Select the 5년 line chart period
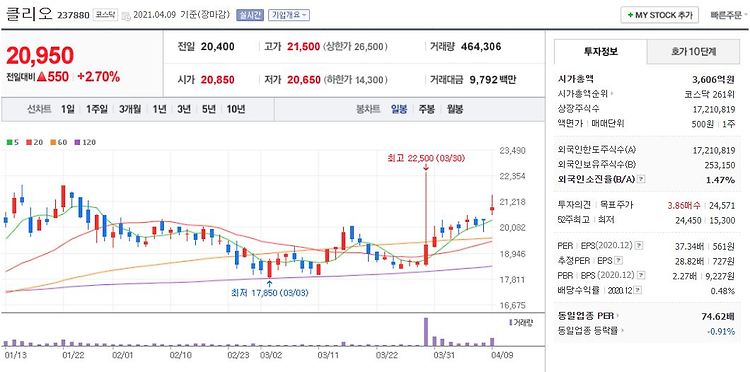 [x=209, y=109]
